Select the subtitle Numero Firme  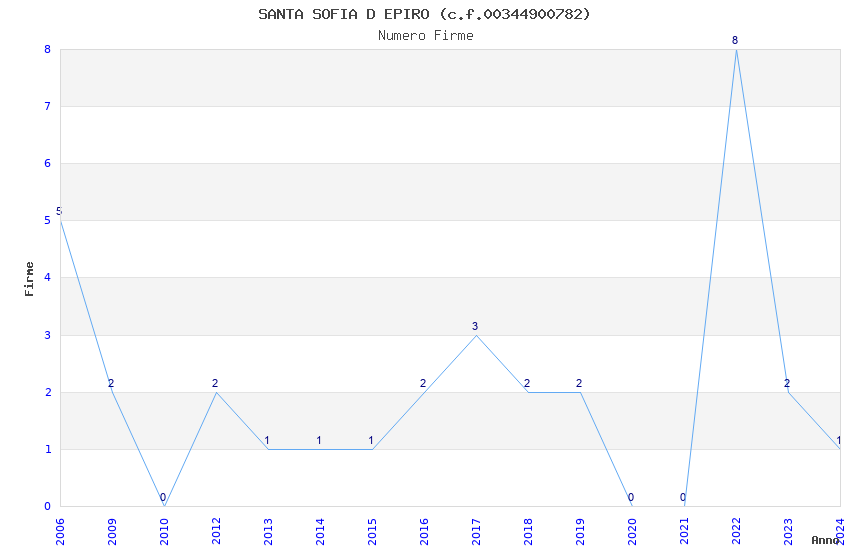(426, 35)
